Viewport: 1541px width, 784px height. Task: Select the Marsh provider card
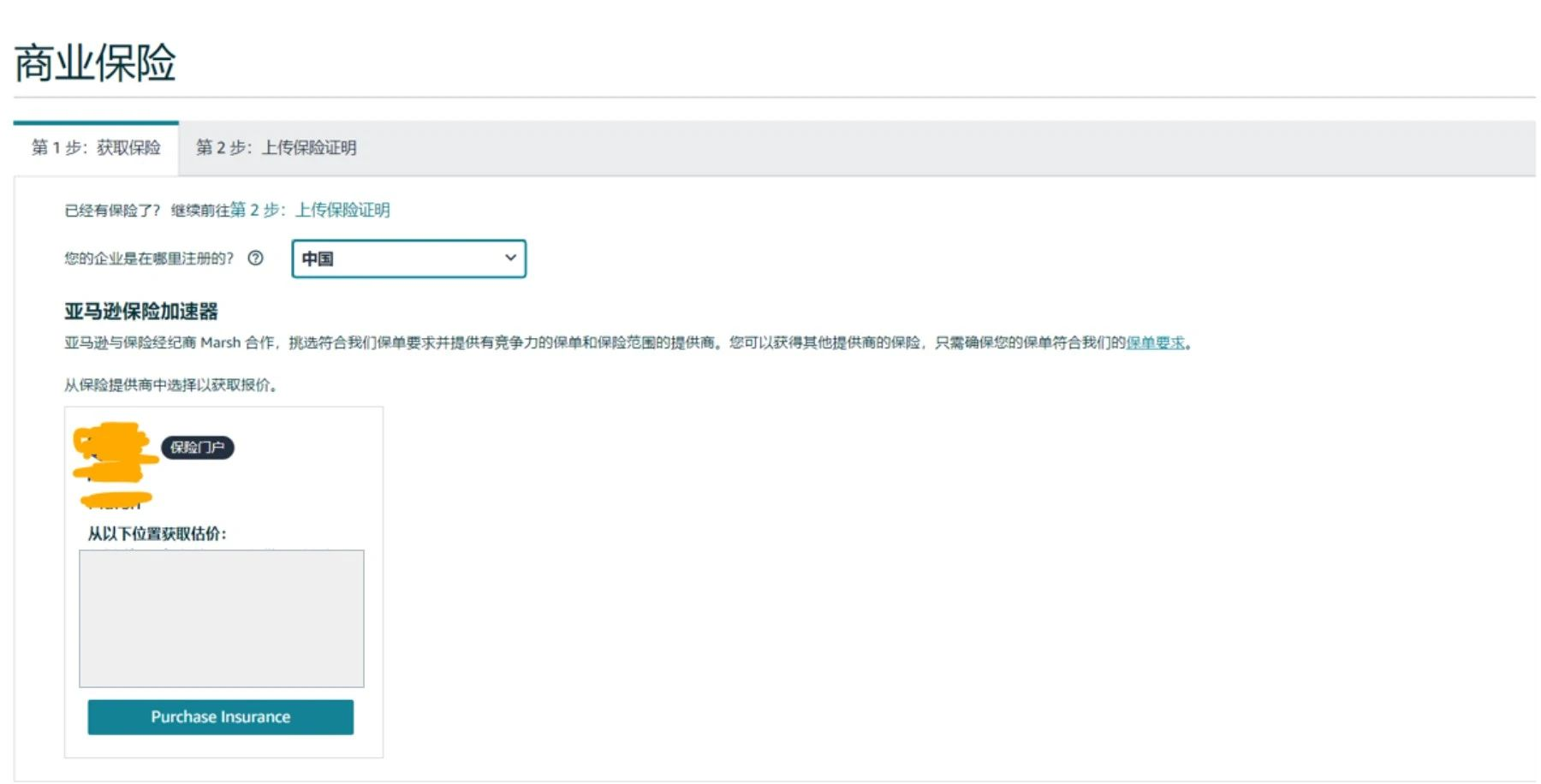click(x=223, y=582)
